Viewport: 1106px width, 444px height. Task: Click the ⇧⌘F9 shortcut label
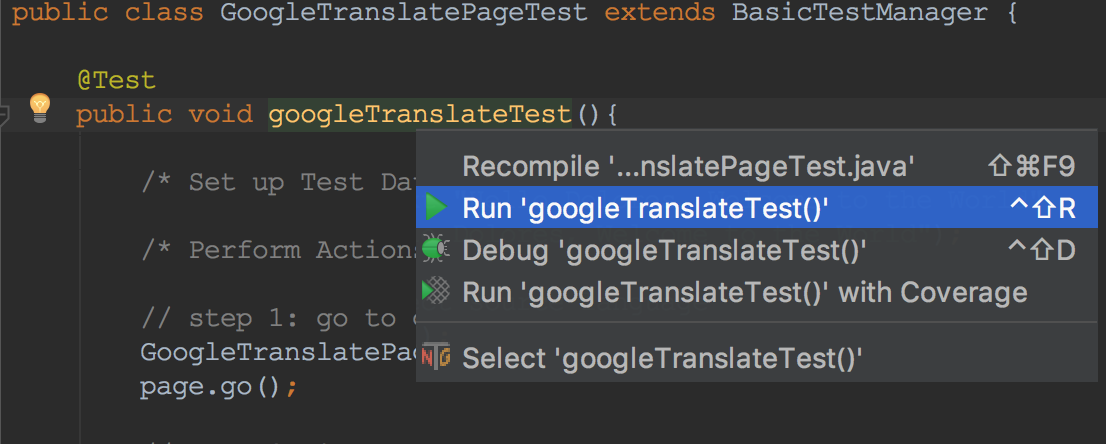1032,167
